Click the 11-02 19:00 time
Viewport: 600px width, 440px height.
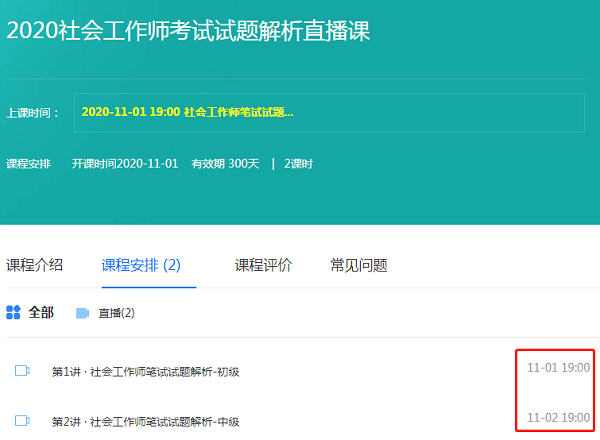[x=558, y=417]
